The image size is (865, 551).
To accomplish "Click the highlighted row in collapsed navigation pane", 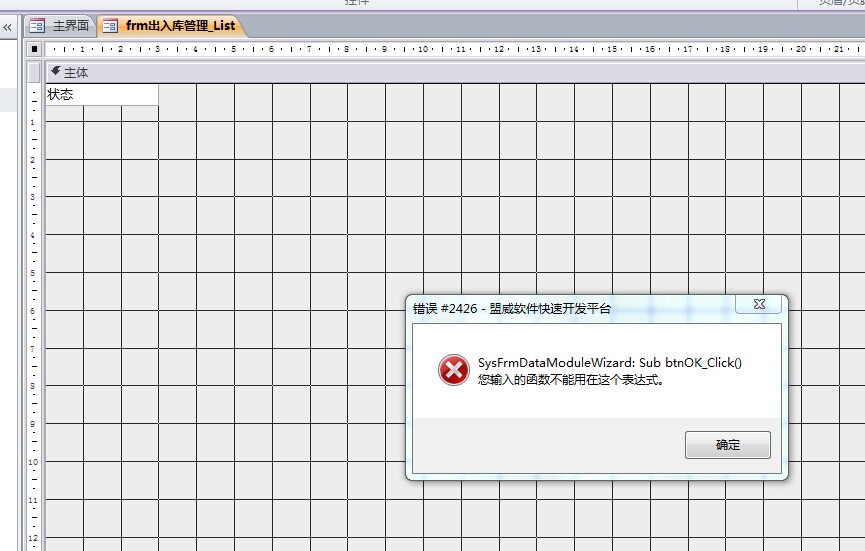I will tap(10, 99).
